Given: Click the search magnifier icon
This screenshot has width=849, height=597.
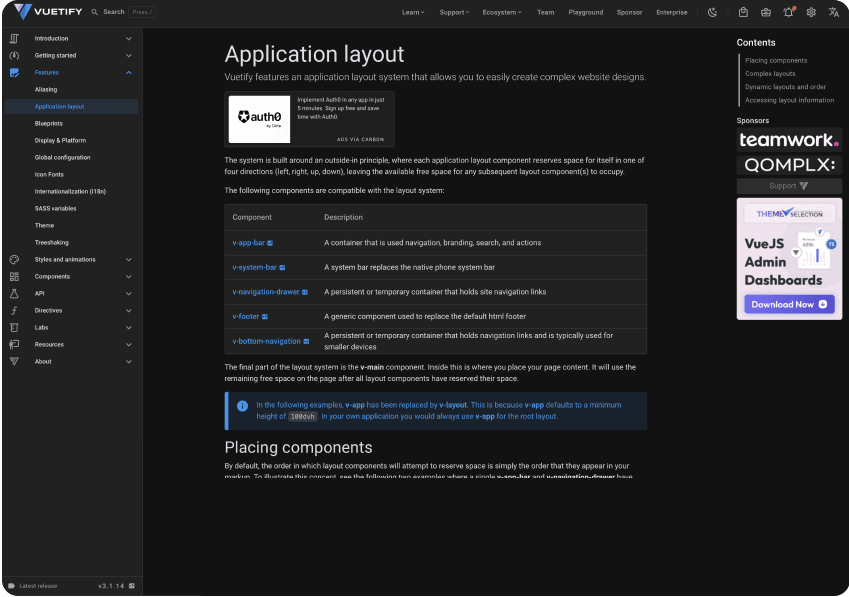Looking at the screenshot, I should 95,12.
